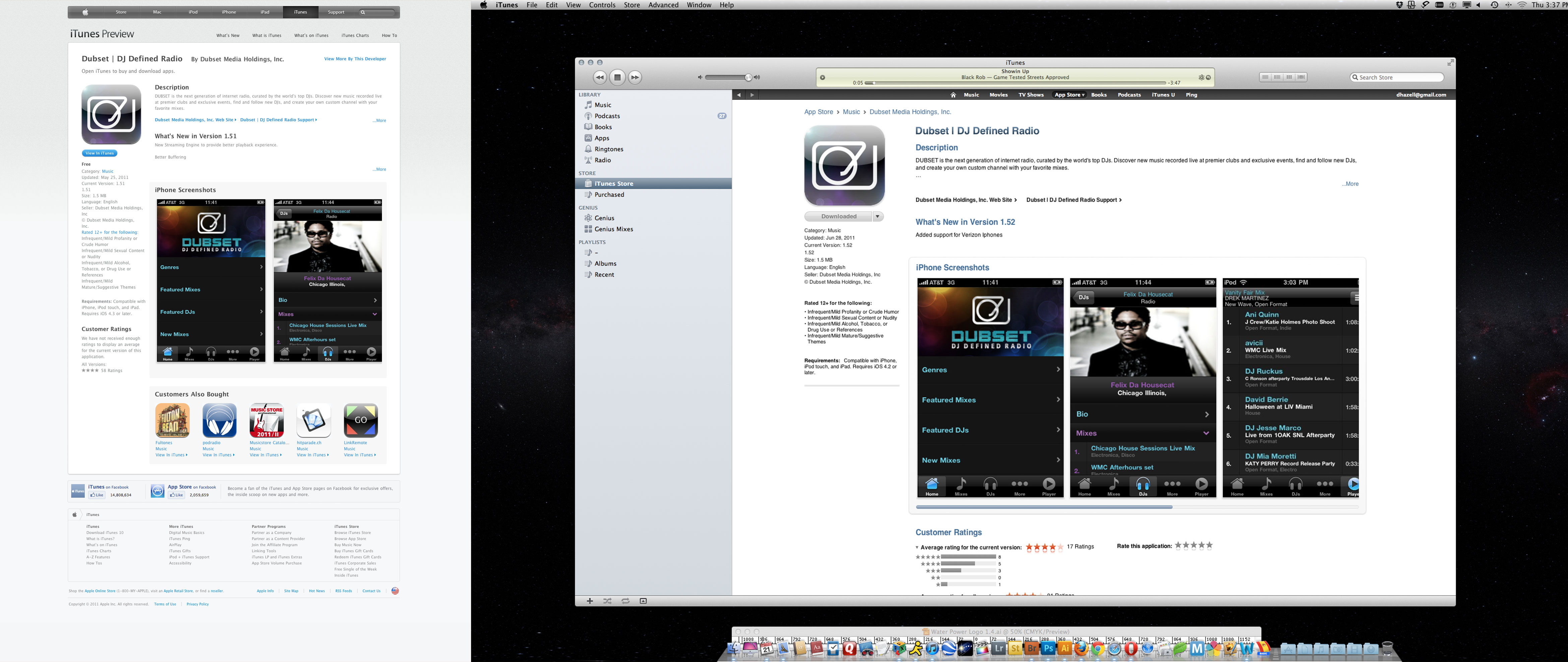Toggle shuffle playback at bottom bar
Screen dimensions: 1568x662
pos(607,601)
